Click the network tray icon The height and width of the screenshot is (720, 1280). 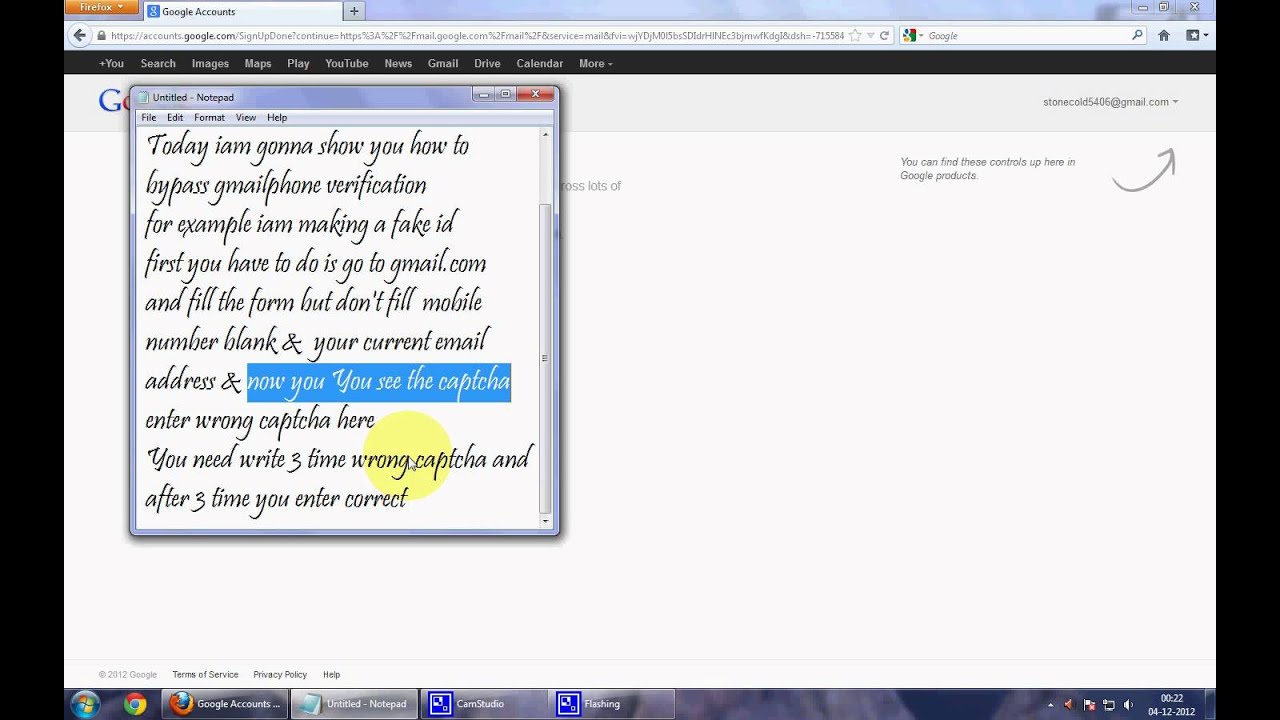tap(1108, 705)
